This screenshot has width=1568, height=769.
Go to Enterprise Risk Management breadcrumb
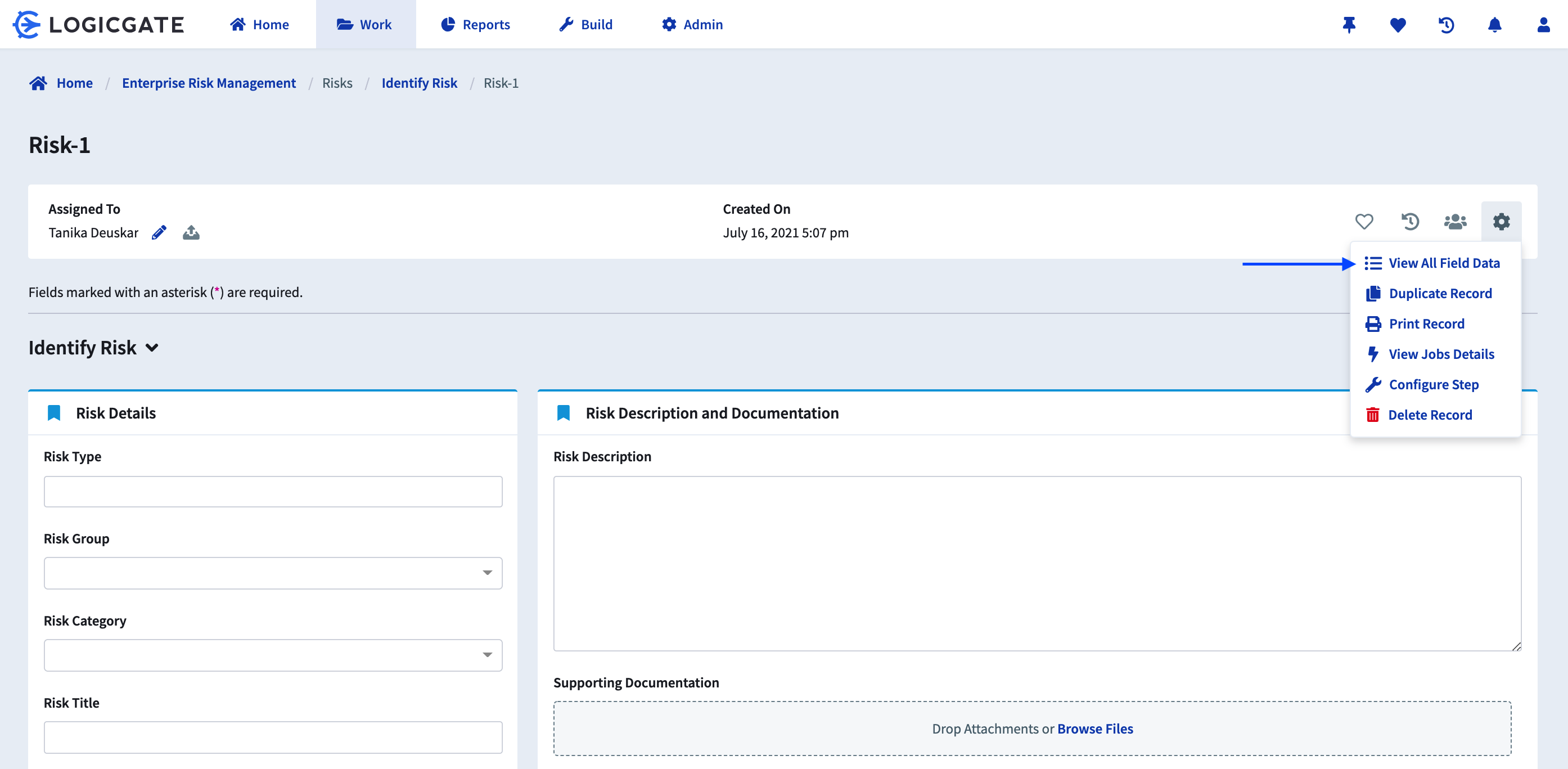209,83
